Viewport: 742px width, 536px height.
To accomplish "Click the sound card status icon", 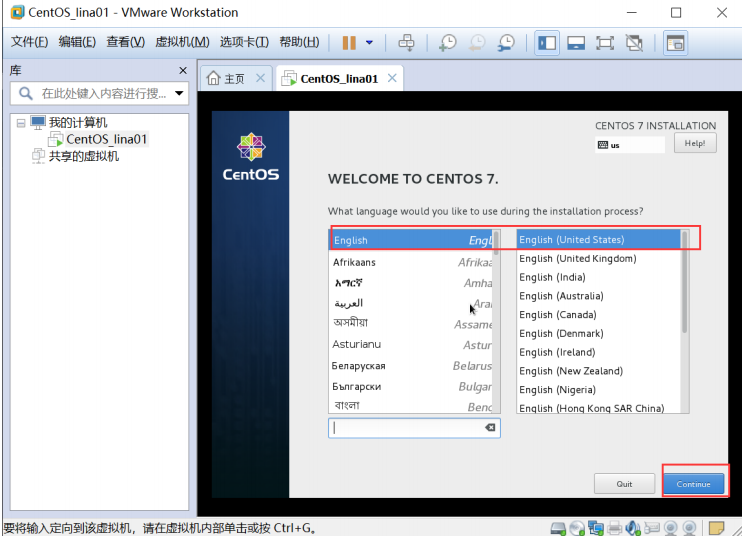I will coord(633,528).
